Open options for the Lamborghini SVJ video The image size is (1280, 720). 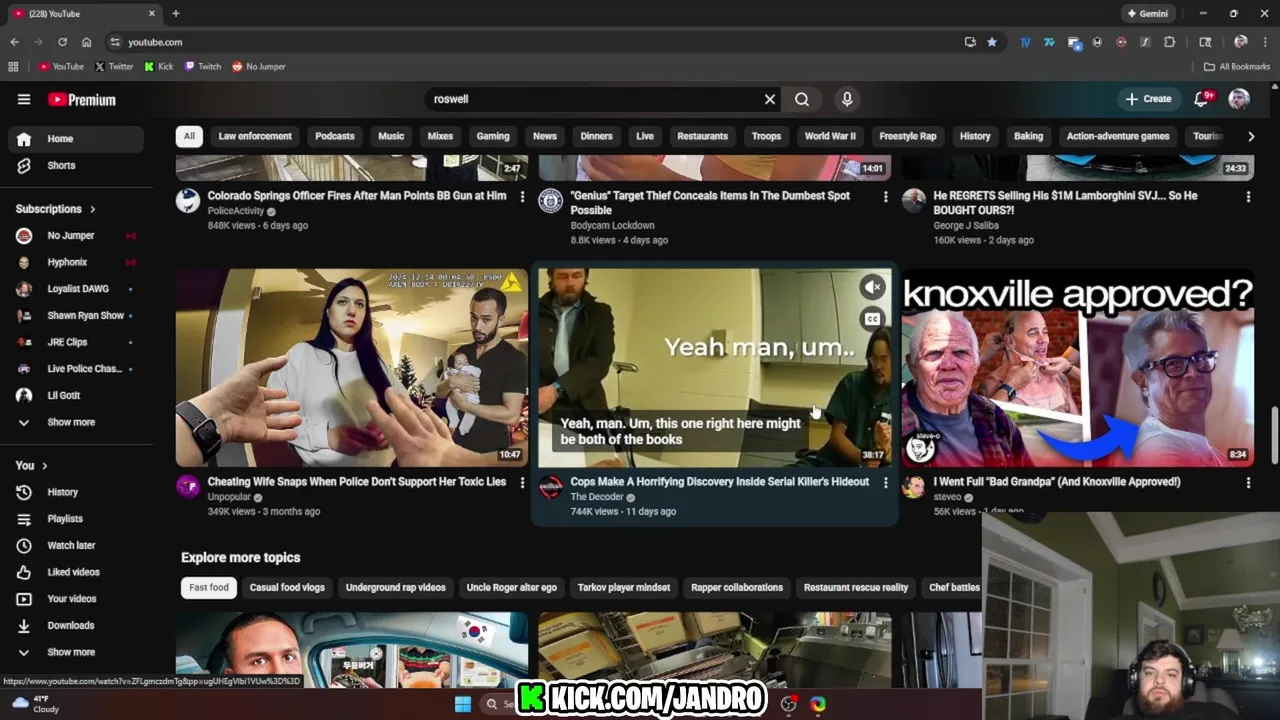tap(1248, 197)
